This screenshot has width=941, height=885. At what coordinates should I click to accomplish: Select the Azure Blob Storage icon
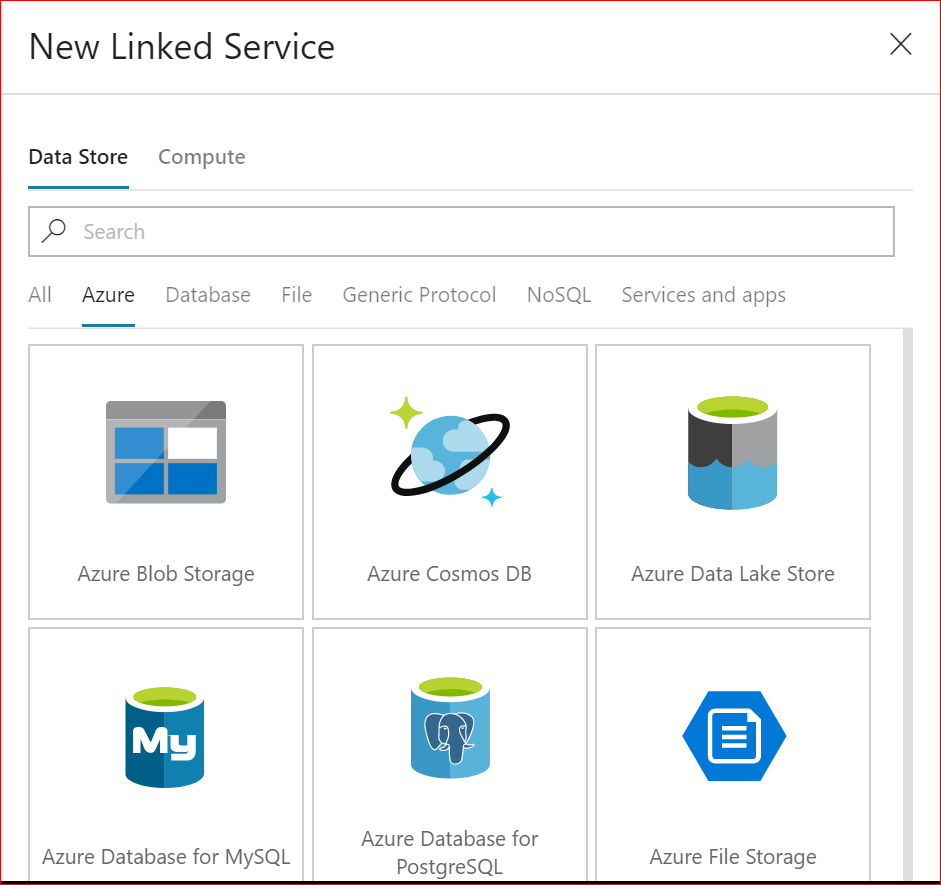tap(166, 452)
